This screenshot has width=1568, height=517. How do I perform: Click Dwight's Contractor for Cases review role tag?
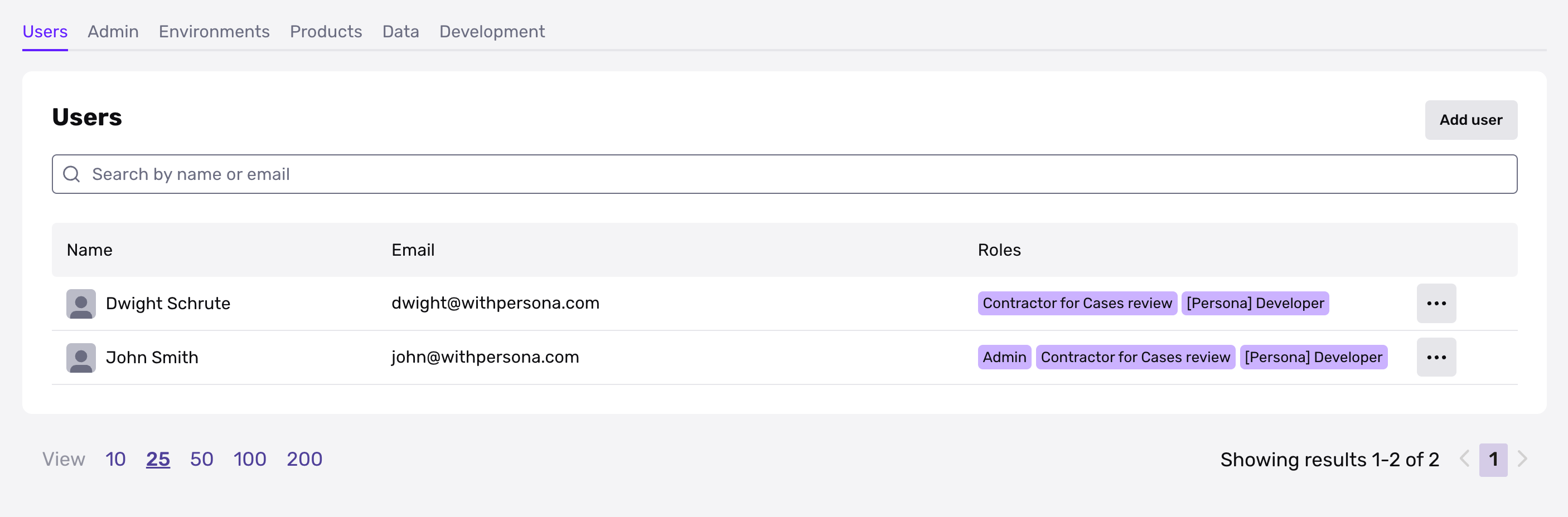pyautogui.click(x=1077, y=304)
